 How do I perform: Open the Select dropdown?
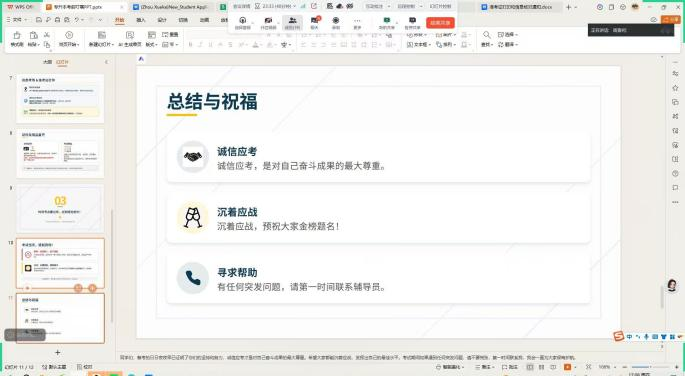coord(508,34)
